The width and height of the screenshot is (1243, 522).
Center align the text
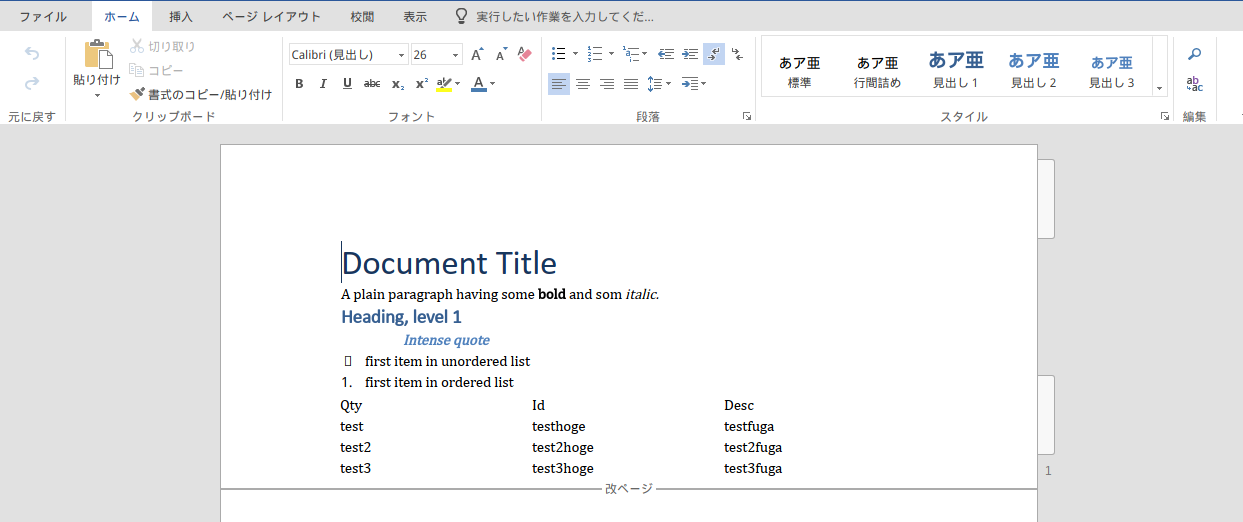pyautogui.click(x=583, y=84)
